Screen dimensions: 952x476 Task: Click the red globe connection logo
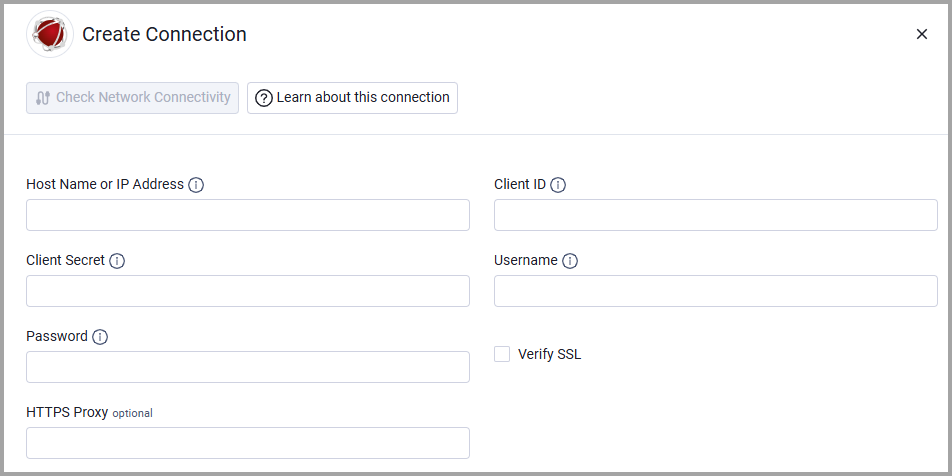[49, 35]
